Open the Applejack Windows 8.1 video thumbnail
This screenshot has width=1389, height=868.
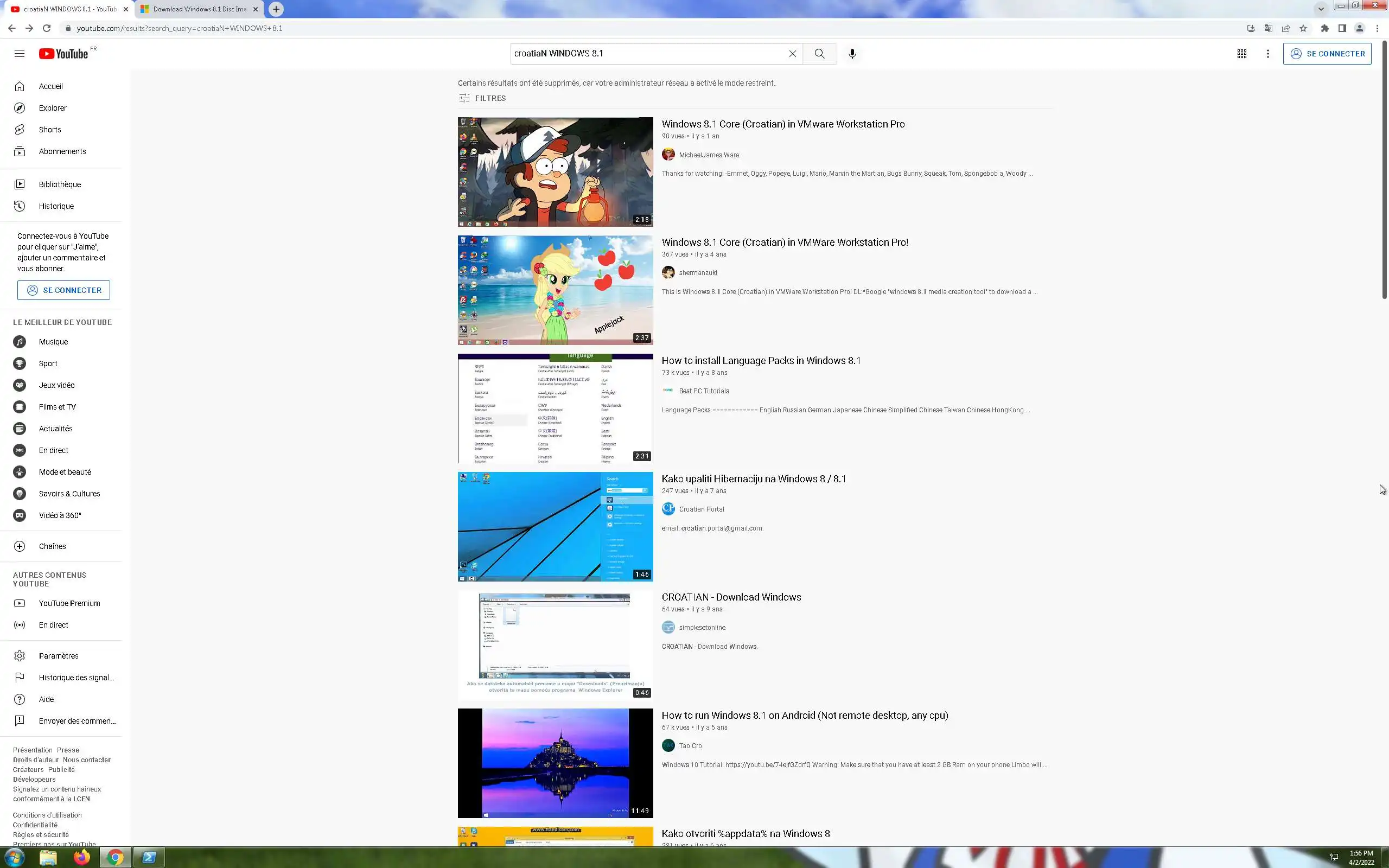pyautogui.click(x=555, y=290)
